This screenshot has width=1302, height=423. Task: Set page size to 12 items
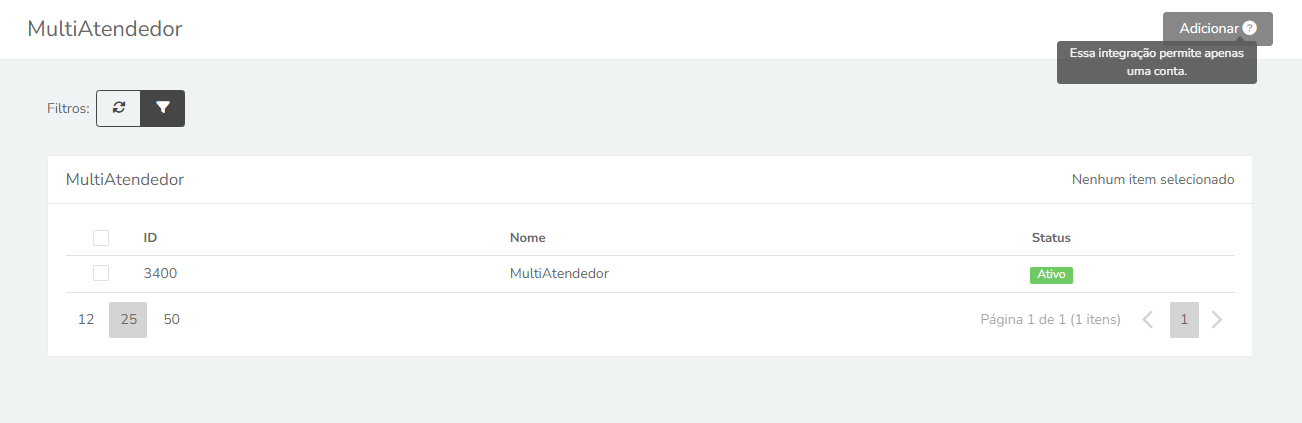click(x=86, y=320)
